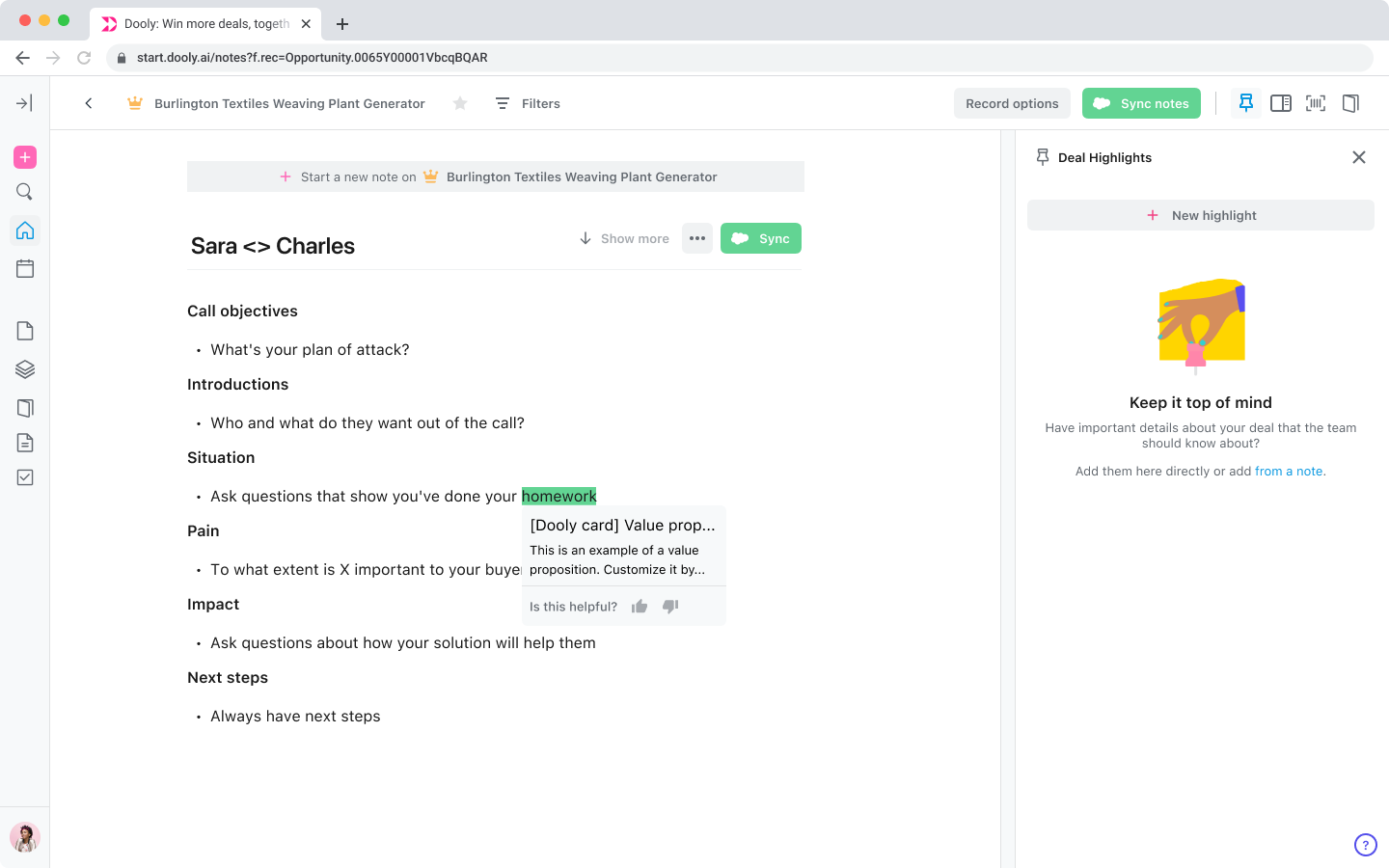Viewport: 1389px width, 868px height.
Task: Open search from the sidebar
Action: coord(25,192)
